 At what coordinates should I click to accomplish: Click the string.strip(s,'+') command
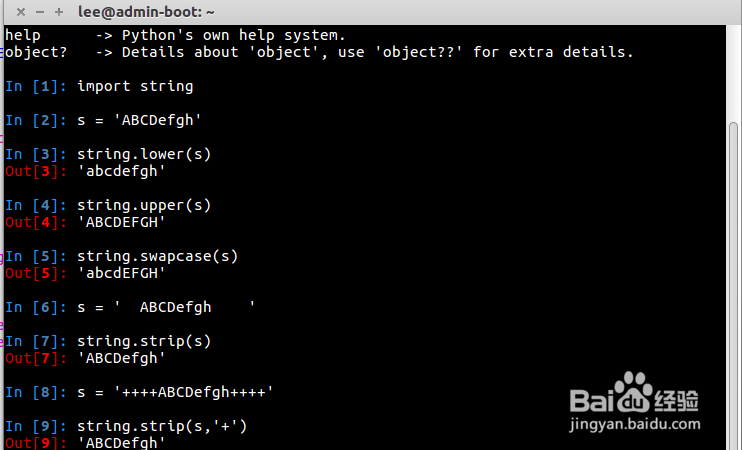coord(162,426)
